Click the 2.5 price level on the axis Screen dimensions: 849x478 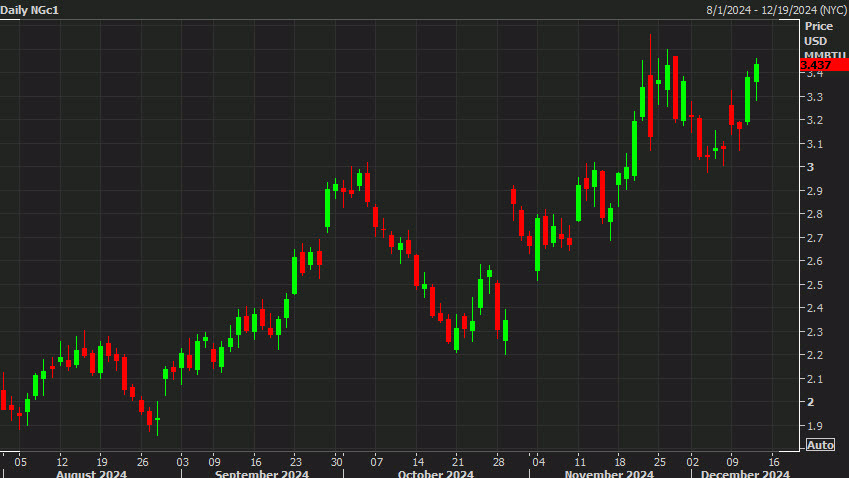pyautogui.click(x=814, y=285)
